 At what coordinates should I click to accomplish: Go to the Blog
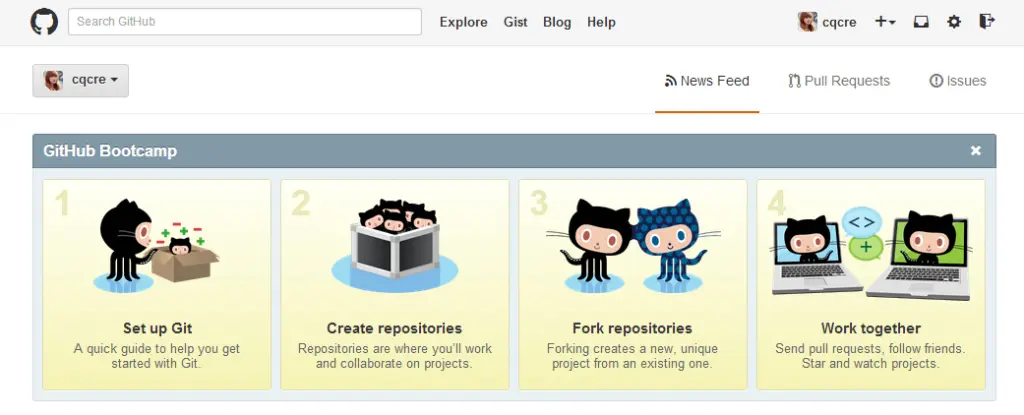[x=557, y=22]
